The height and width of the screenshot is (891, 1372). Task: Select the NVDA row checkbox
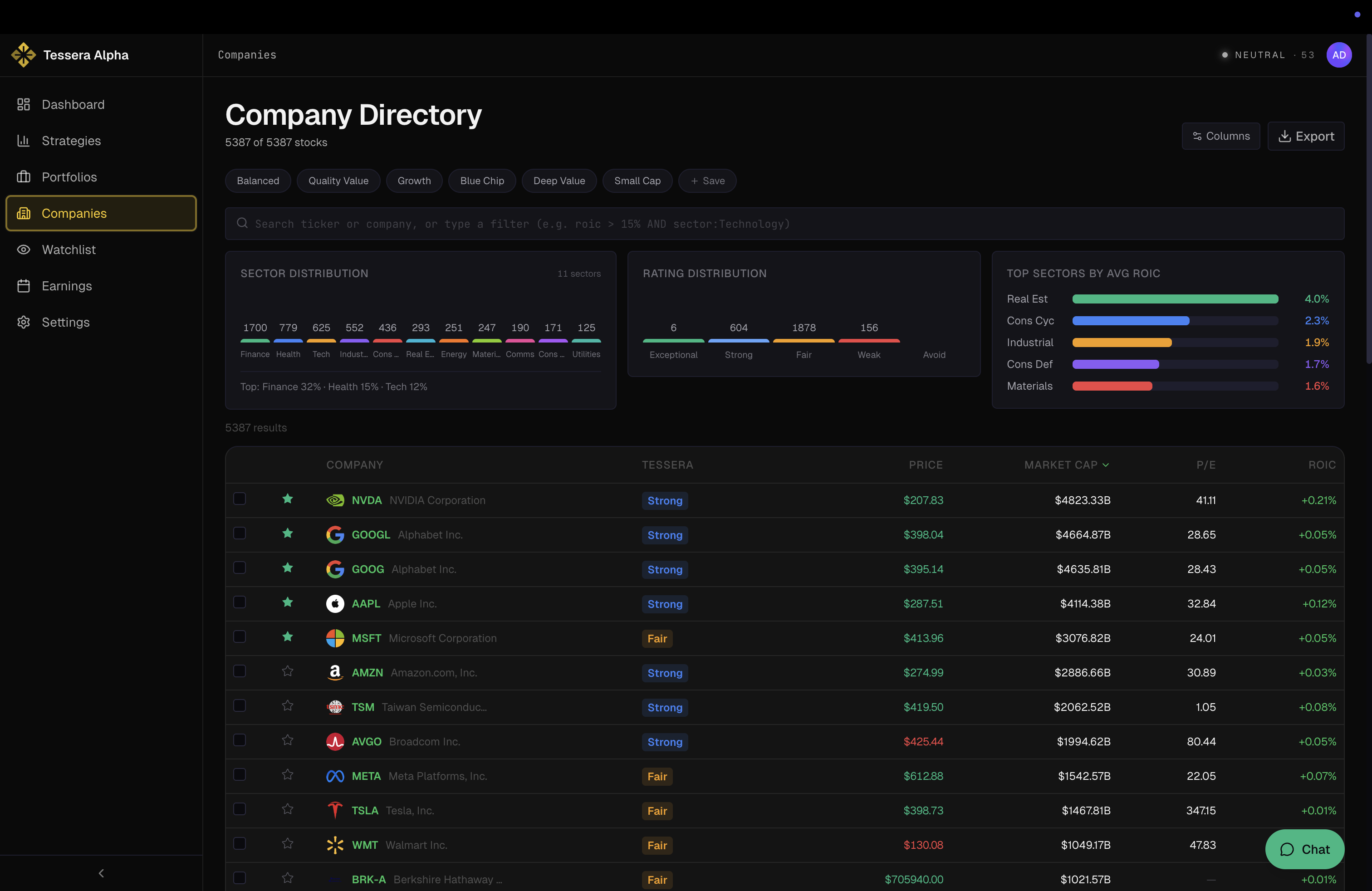239,499
